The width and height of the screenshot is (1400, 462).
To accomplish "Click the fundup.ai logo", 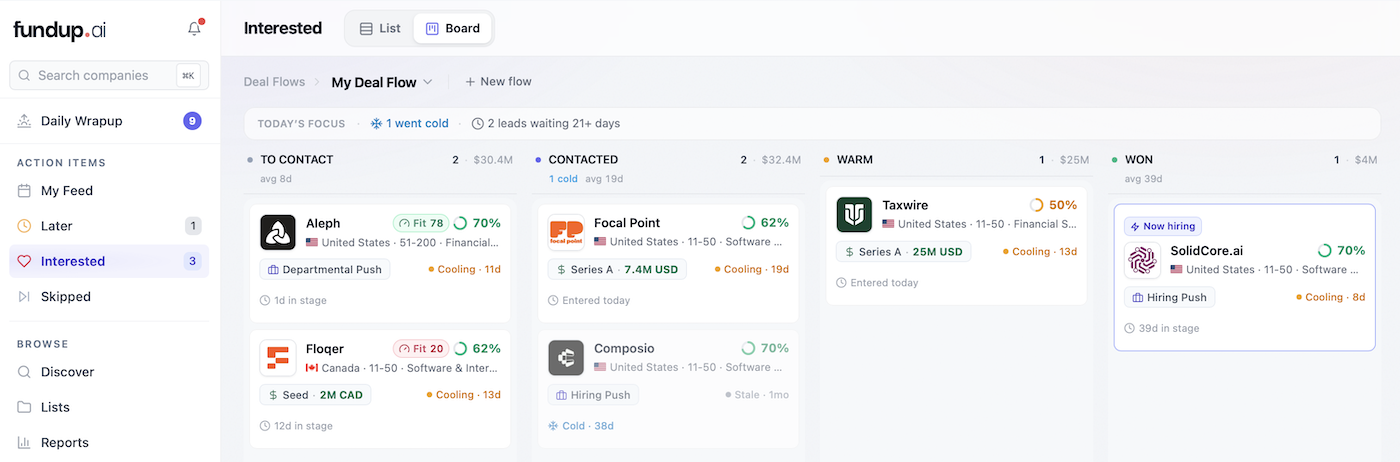I will [x=60, y=30].
